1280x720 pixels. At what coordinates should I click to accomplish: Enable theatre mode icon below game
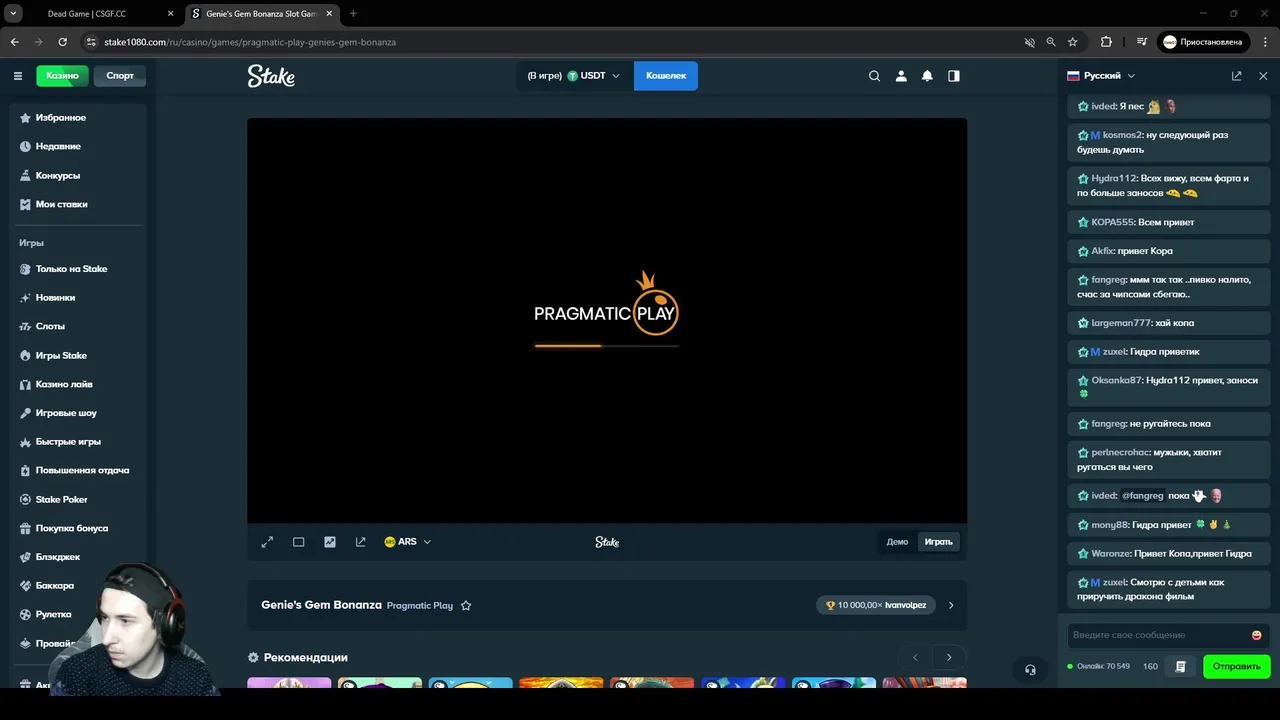[x=298, y=542]
